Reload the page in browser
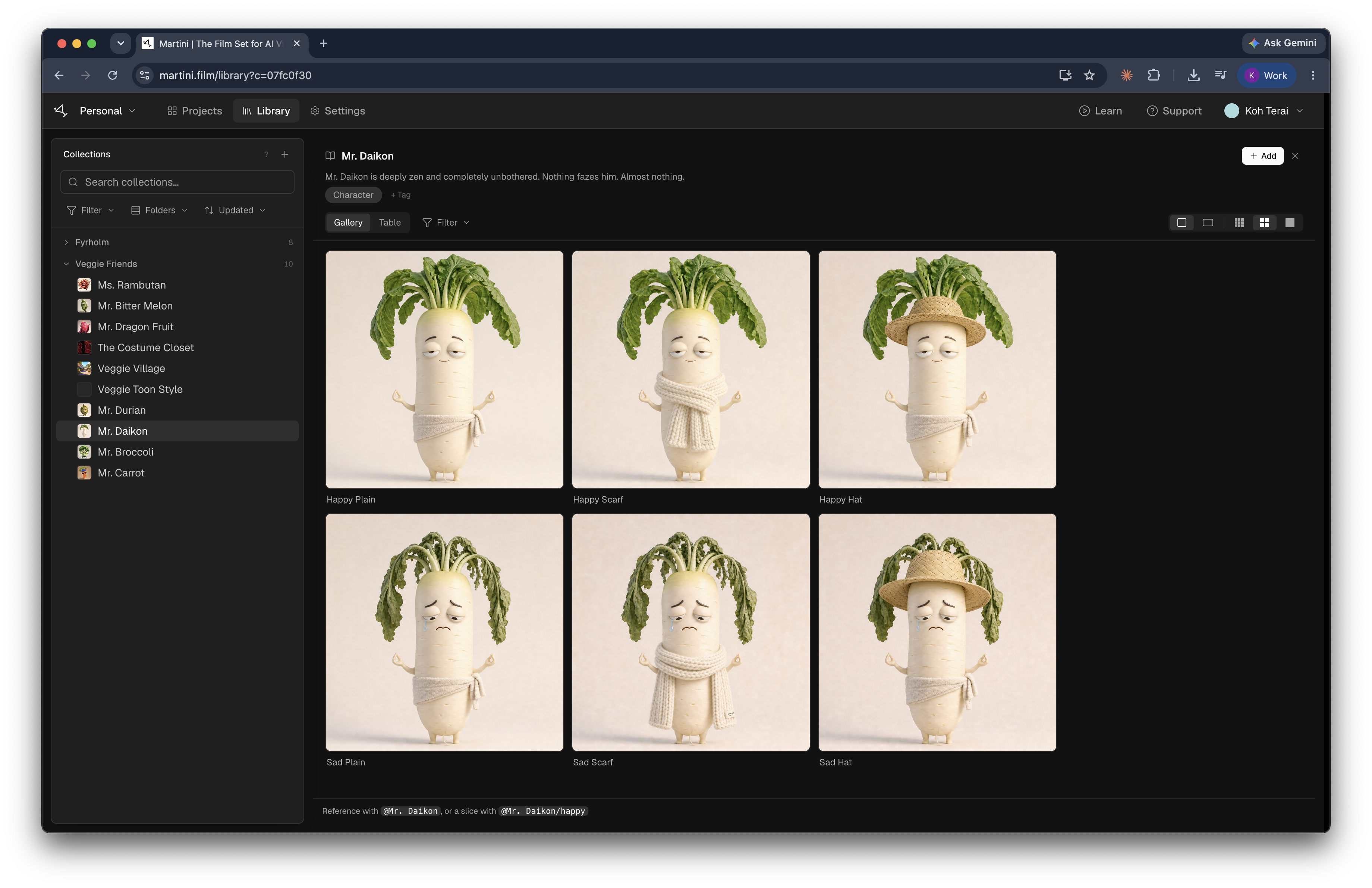1372x888 pixels. point(113,75)
